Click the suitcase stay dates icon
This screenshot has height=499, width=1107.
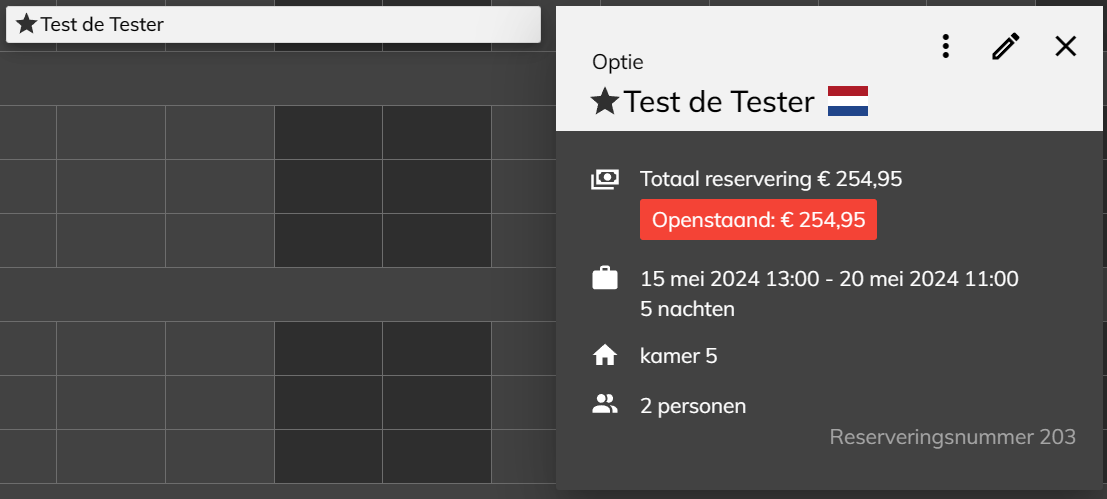point(605,278)
